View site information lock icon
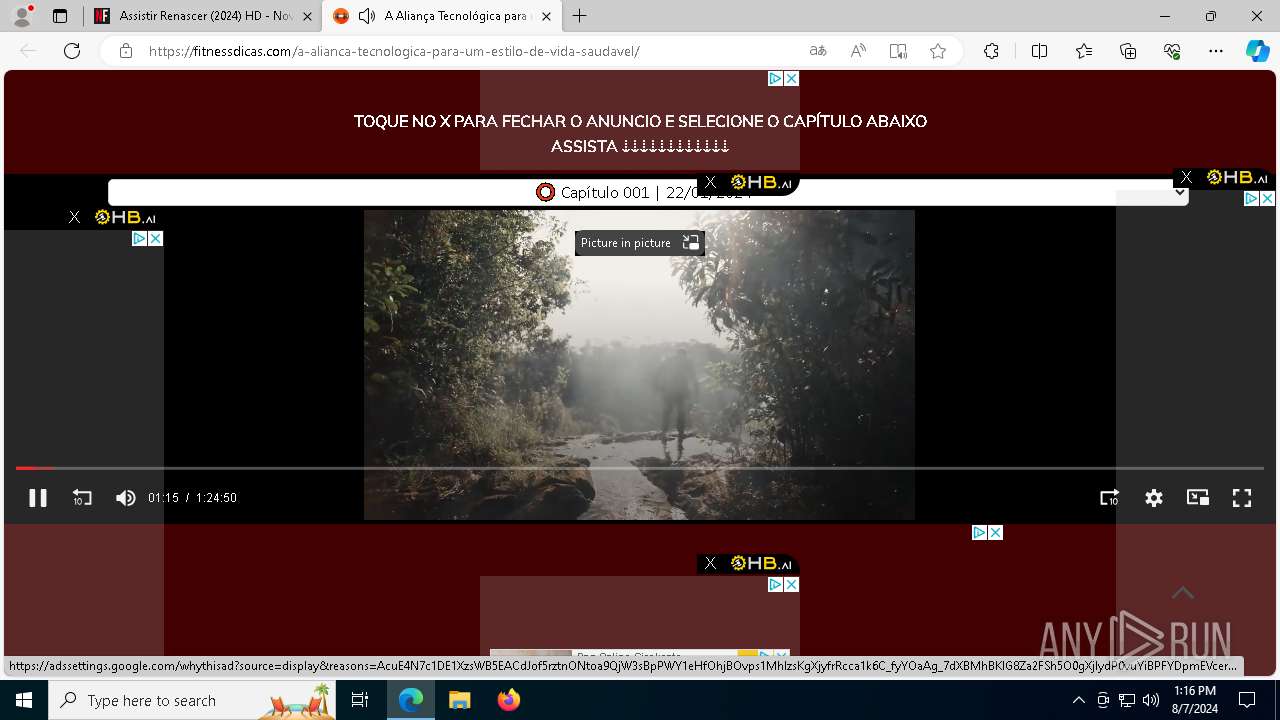The image size is (1280, 720). click(125, 51)
